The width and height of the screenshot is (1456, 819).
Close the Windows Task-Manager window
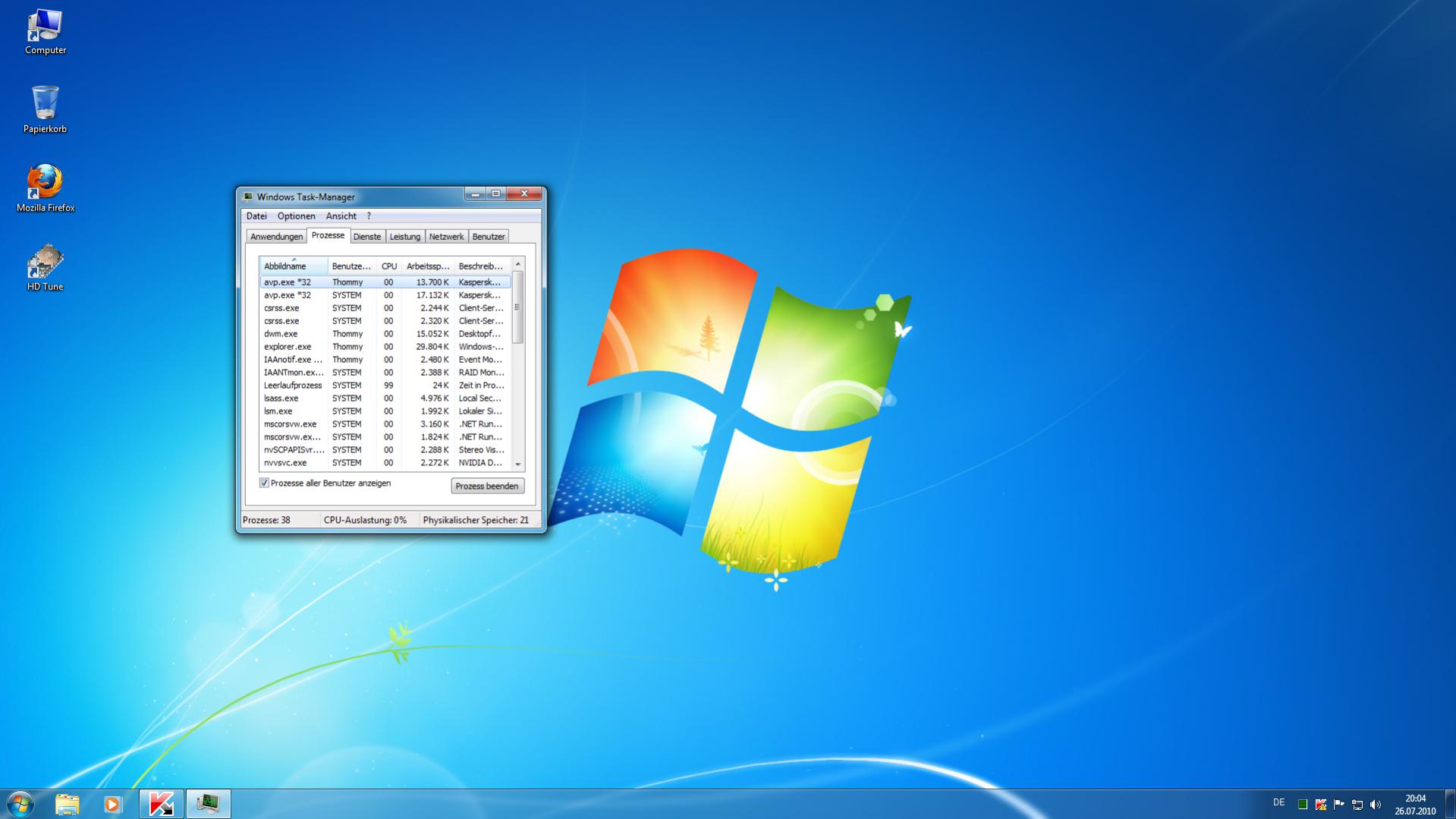coord(524,194)
